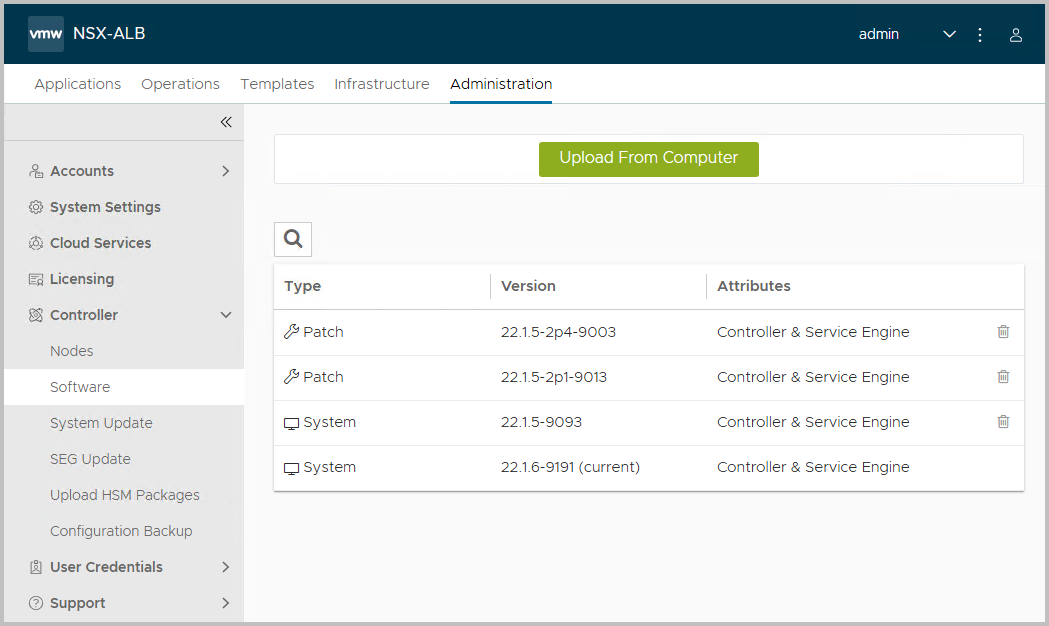
Task: Click version text 22.1.5-2p4-9003
Action: pyautogui.click(x=558, y=332)
